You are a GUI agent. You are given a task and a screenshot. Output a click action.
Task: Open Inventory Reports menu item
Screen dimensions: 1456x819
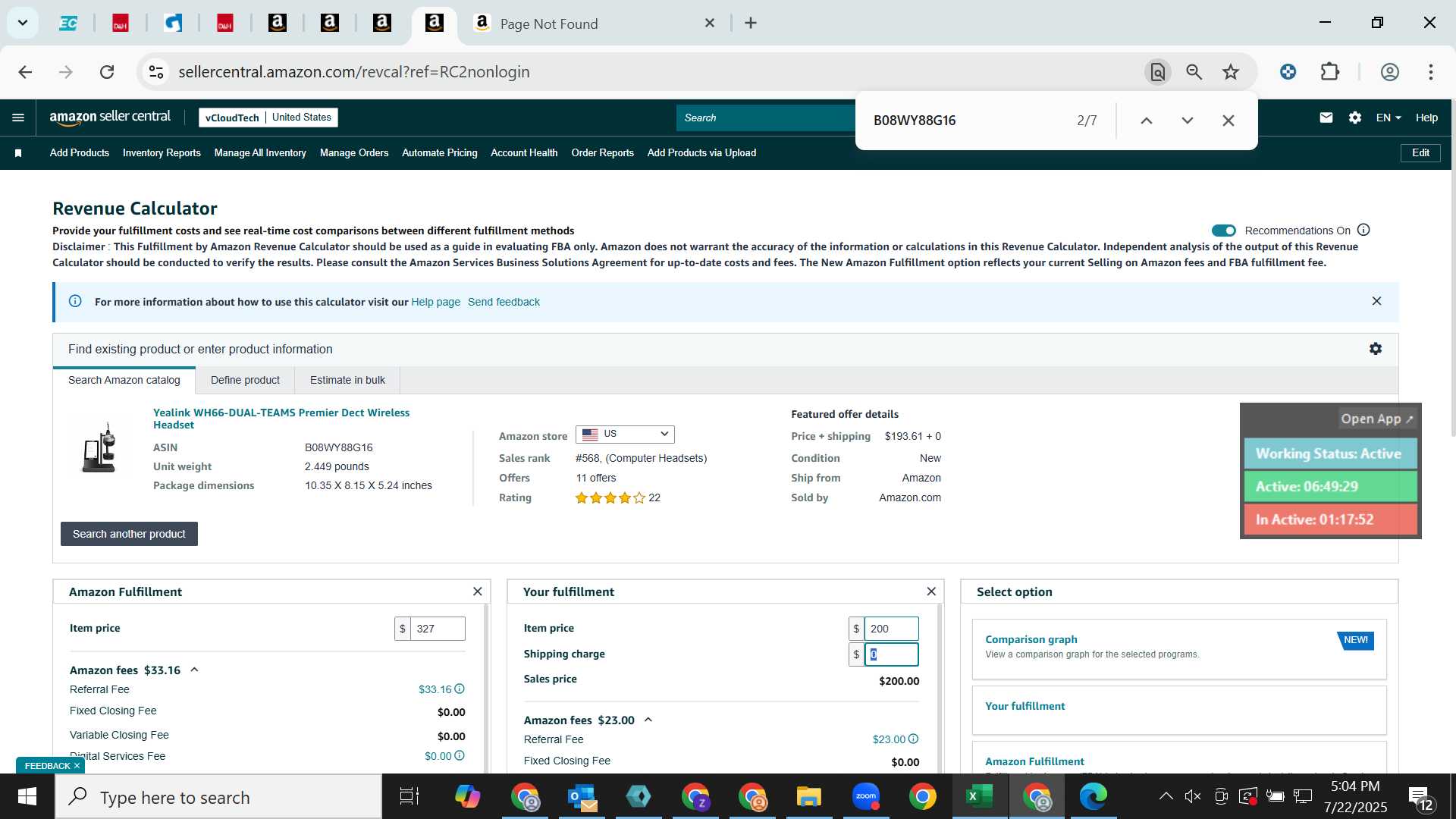pos(162,152)
